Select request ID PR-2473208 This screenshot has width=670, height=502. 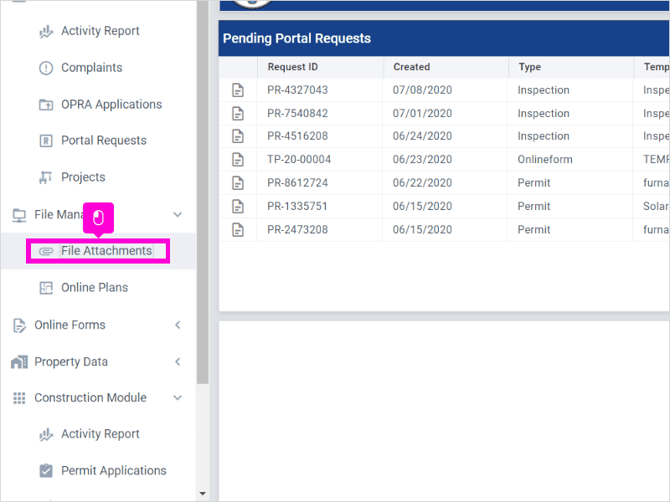point(297,230)
